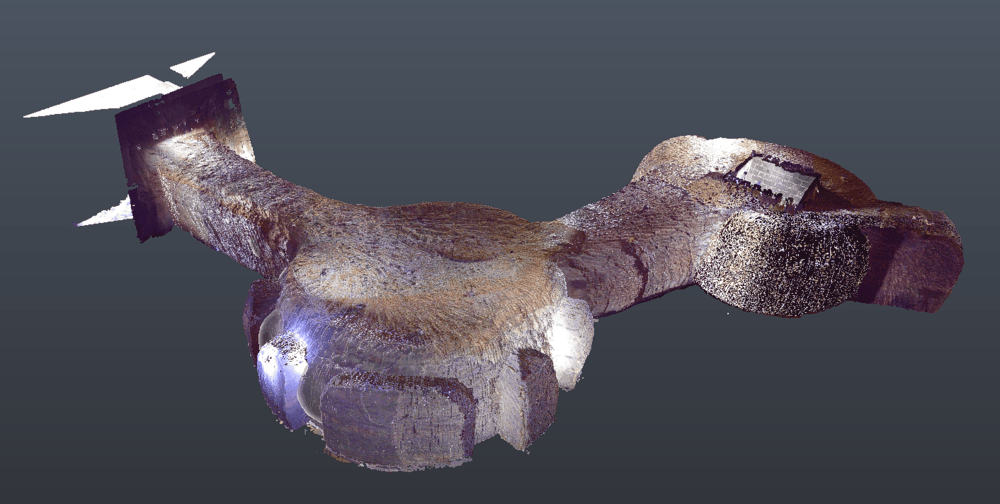Select the small white triangle at top
Image resolution: width=1000 pixels, height=504 pixels.
click(x=193, y=66)
